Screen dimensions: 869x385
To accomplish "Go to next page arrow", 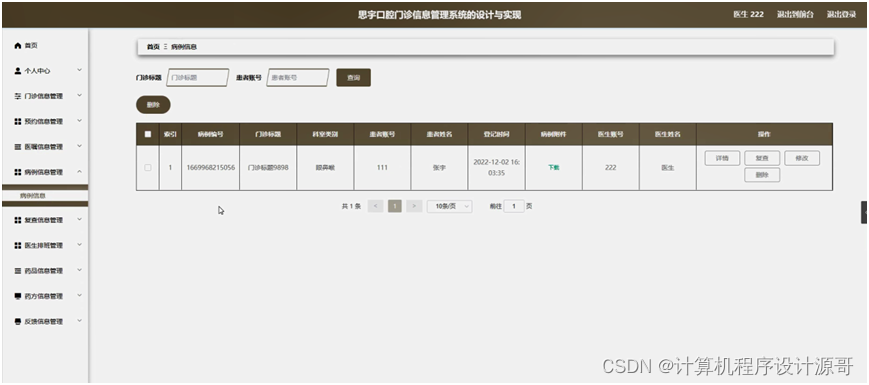I will (x=414, y=206).
